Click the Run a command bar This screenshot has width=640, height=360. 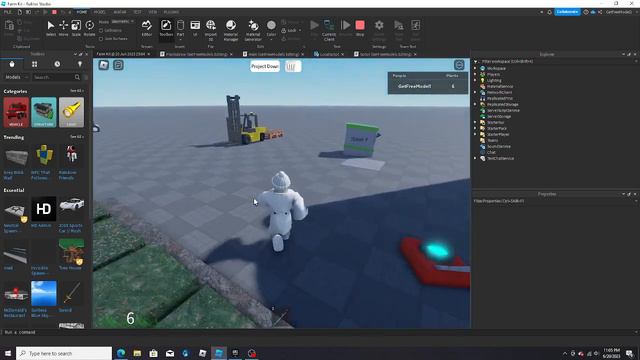(x=318, y=332)
